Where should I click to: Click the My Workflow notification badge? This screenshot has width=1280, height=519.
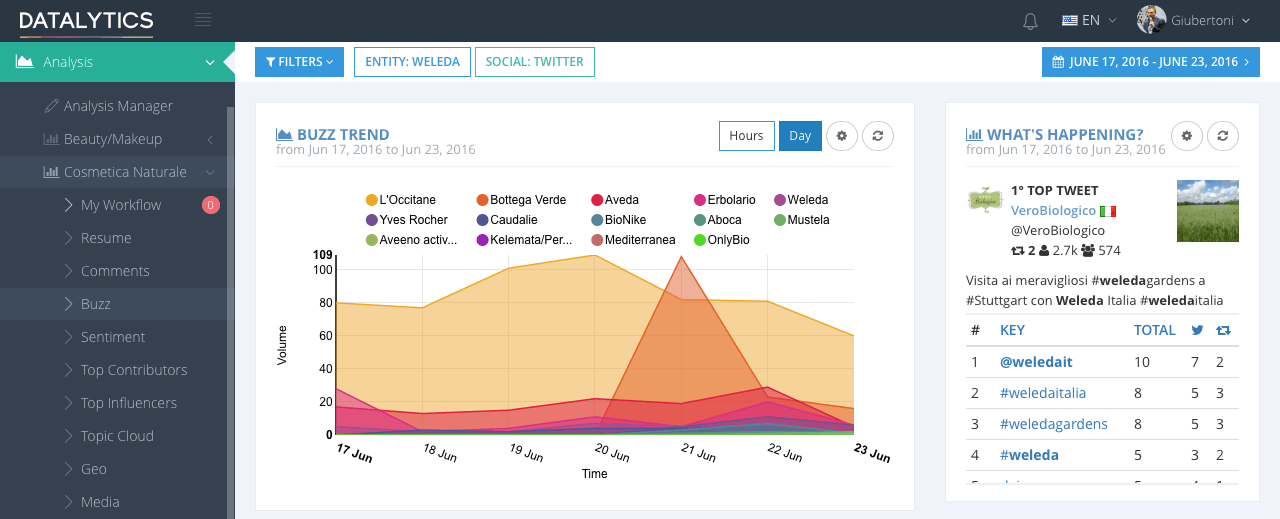pyautogui.click(x=210, y=205)
